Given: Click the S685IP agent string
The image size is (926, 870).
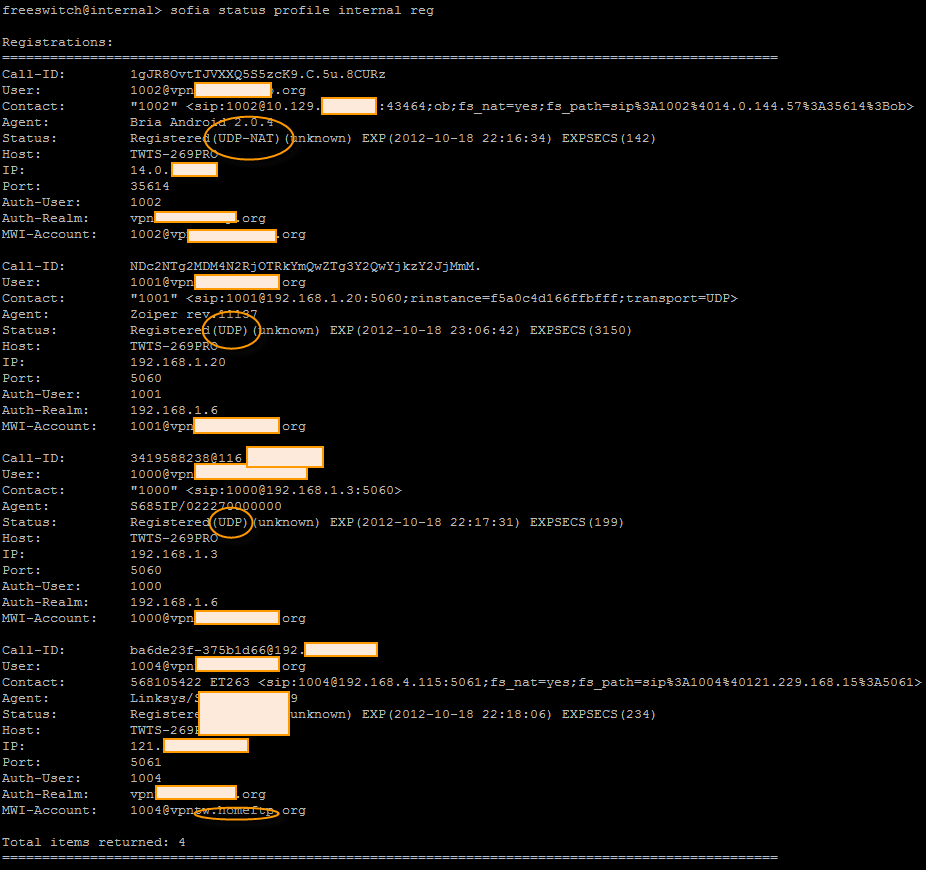Looking at the screenshot, I should pos(206,506).
